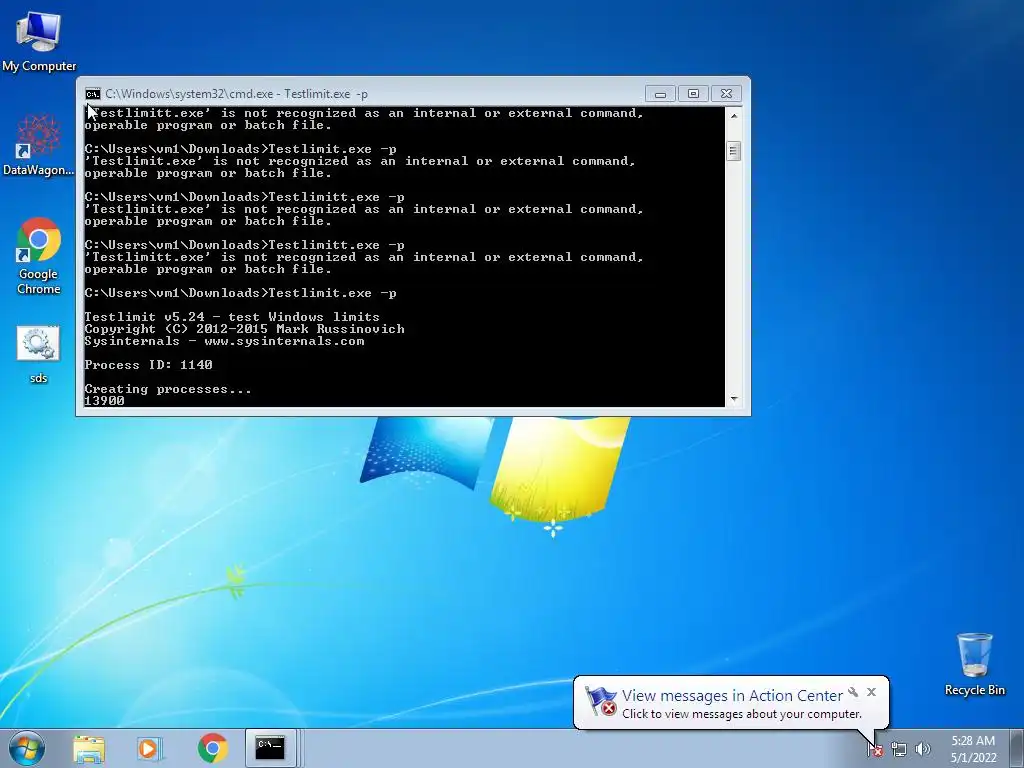This screenshot has width=1024, height=768.
Task: Open the DataWagon shortcut on the desktop
Action: click(39, 145)
